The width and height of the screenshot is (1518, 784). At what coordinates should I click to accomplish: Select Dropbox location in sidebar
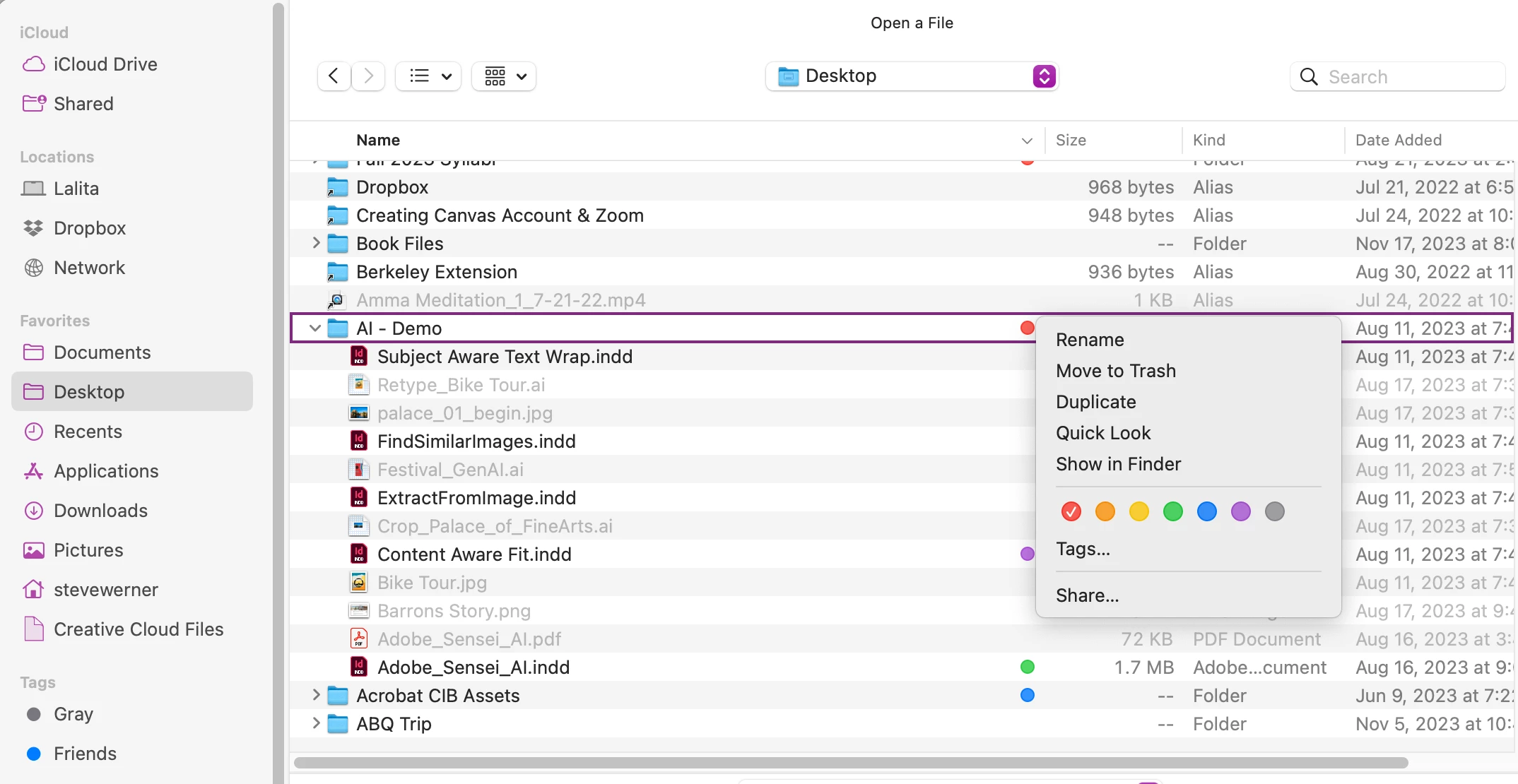pos(89,228)
